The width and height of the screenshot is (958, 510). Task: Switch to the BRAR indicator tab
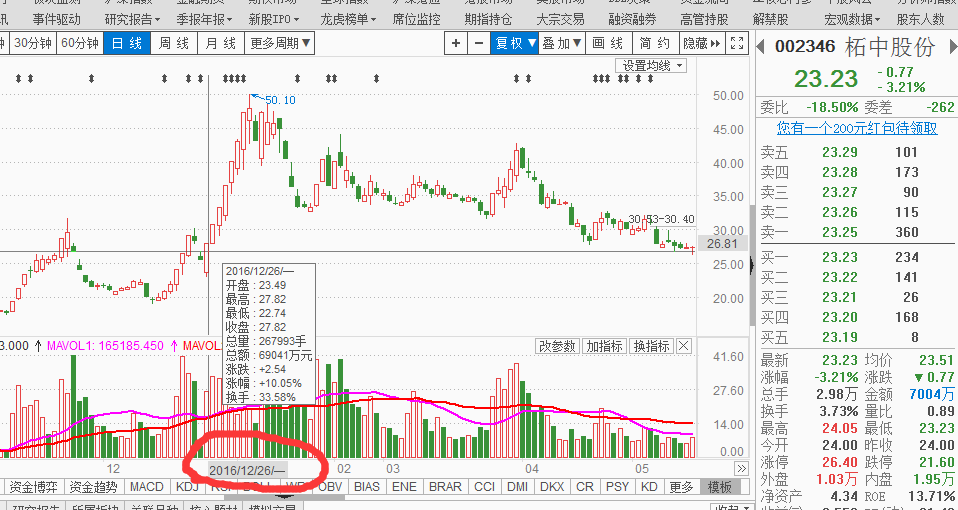coord(445,487)
